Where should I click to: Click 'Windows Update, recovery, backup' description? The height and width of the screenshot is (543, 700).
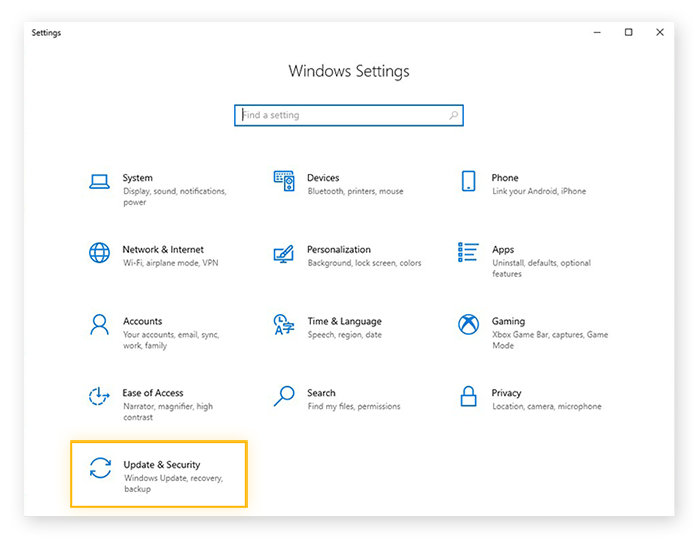click(173, 484)
